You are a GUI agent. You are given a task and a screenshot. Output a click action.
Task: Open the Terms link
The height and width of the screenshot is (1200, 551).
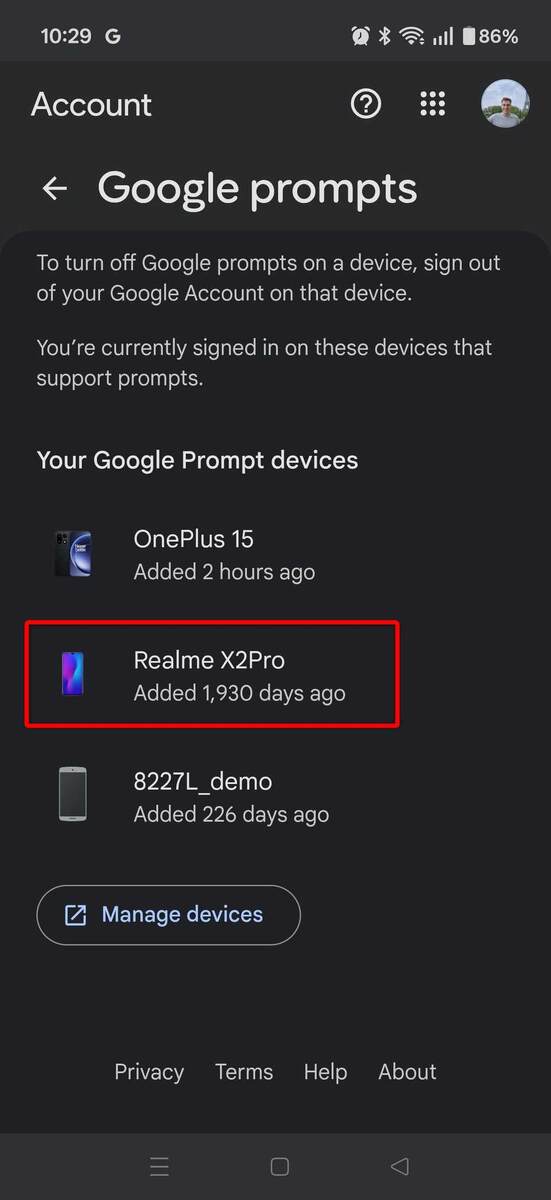tap(244, 1072)
